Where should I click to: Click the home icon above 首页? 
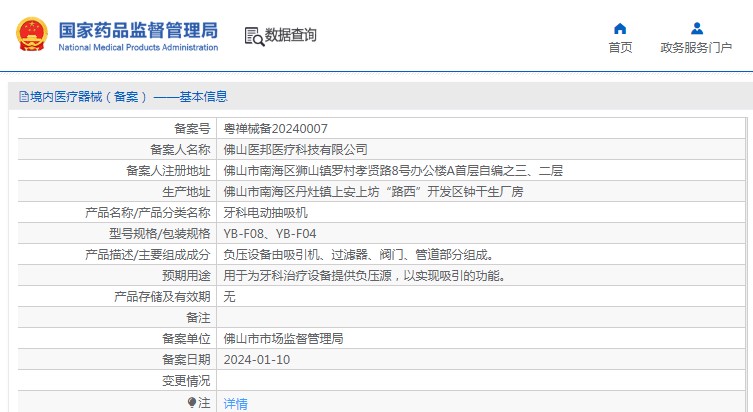(620, 29)
